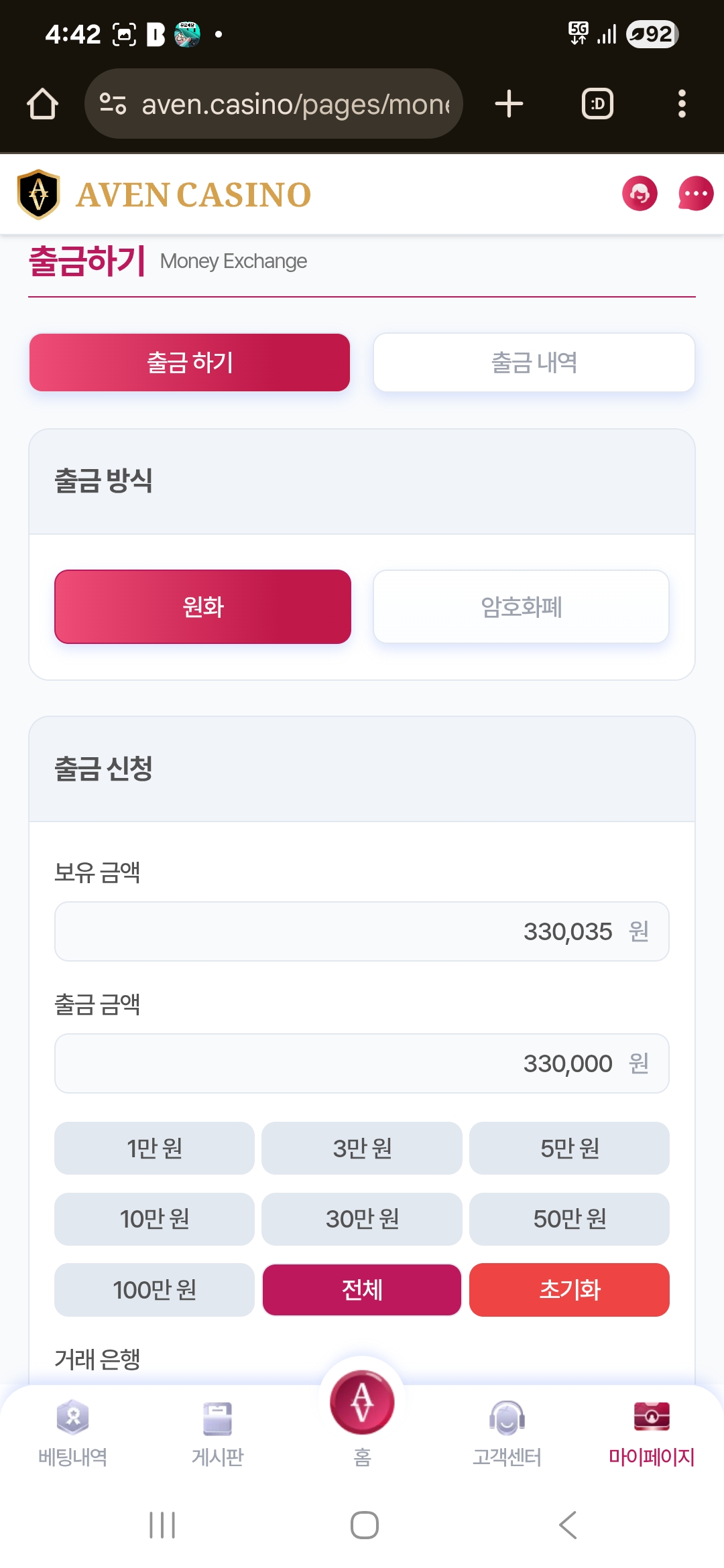724x1568 pixels.
Task: Switch to 출금 하기 tab
Action: click(190, 363)
